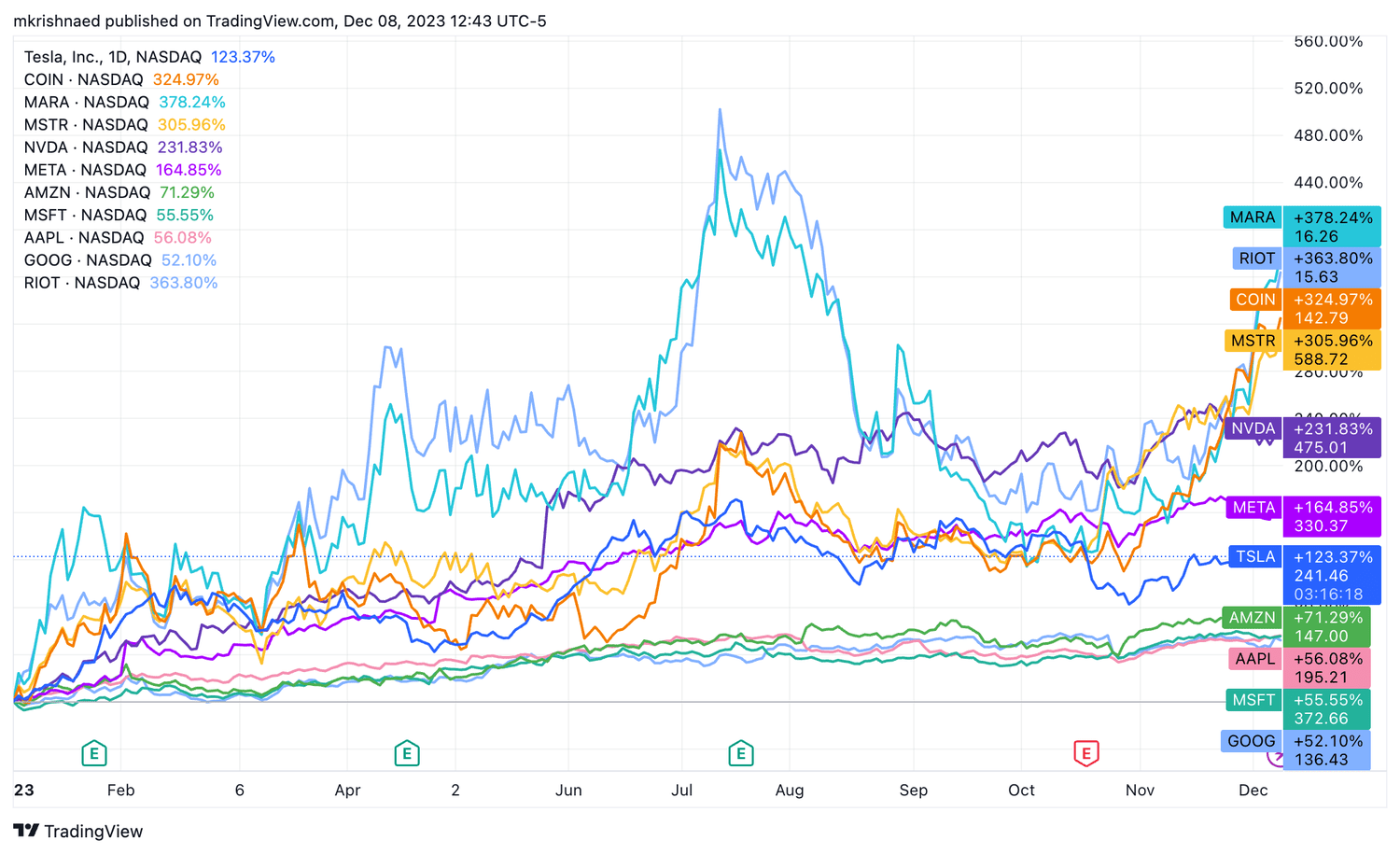Click the +231.83% 475.01 NVDA value box
The height and width of the screenshot is (854, 1400).
(1333, 438)
